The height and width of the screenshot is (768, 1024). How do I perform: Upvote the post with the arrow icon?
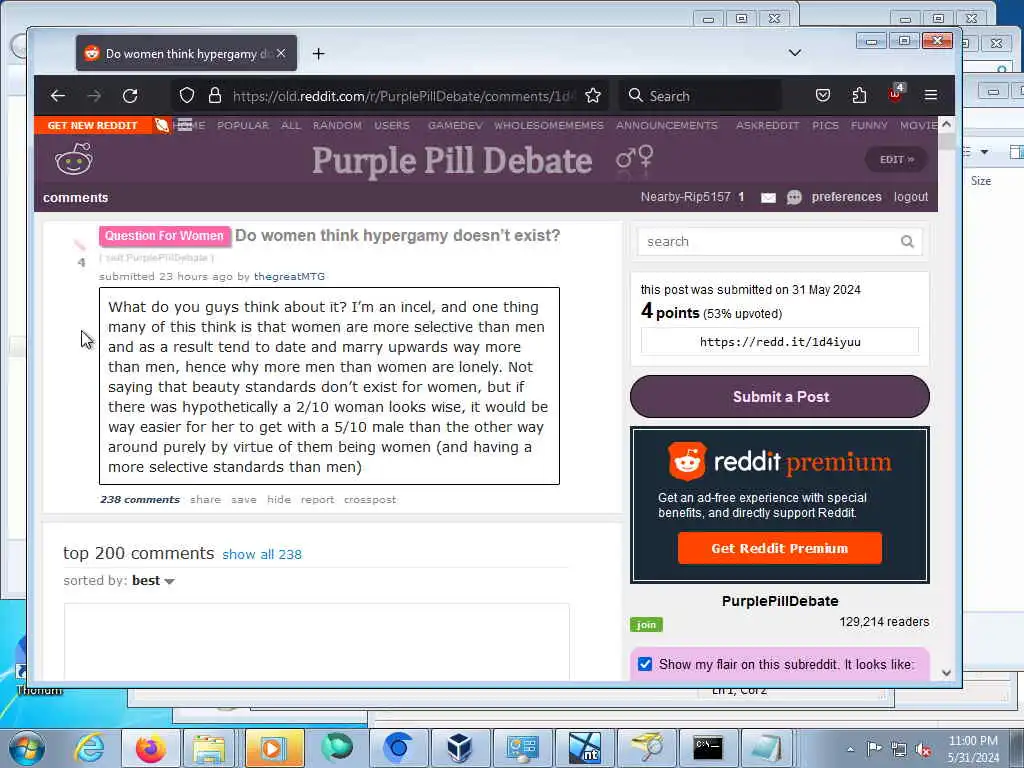point(80,246)
